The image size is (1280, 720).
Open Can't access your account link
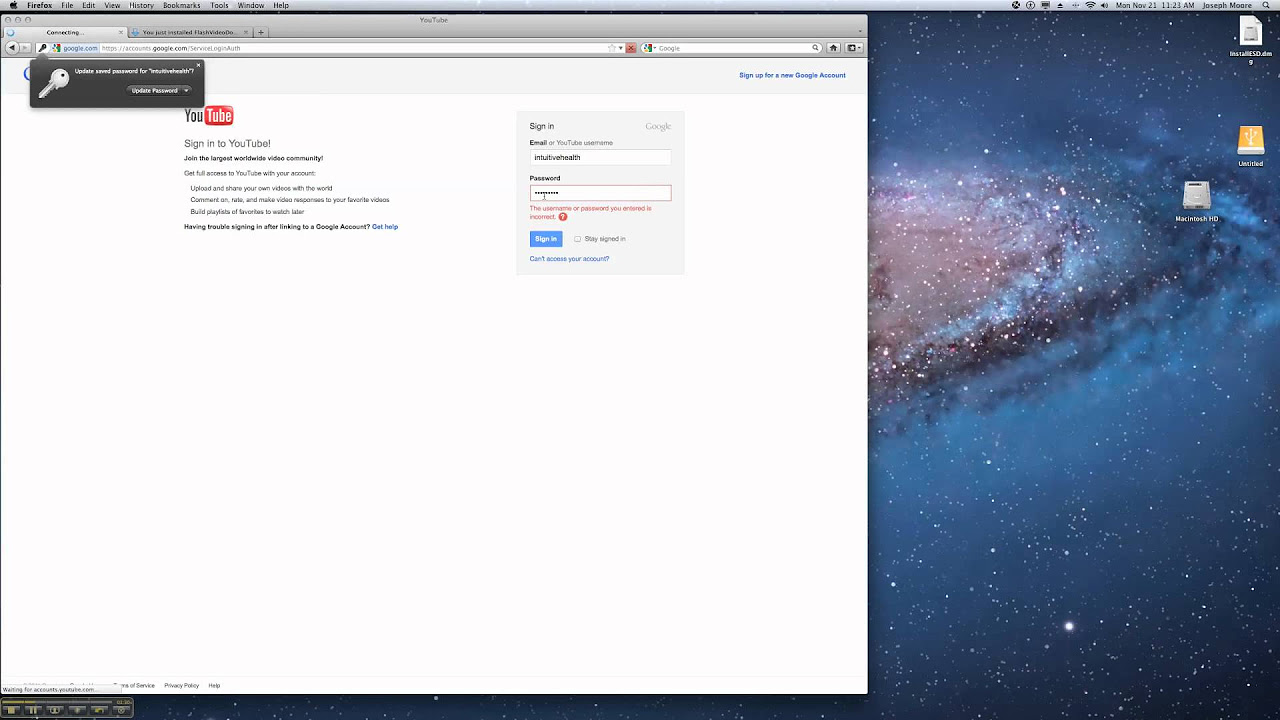point(569,259)
